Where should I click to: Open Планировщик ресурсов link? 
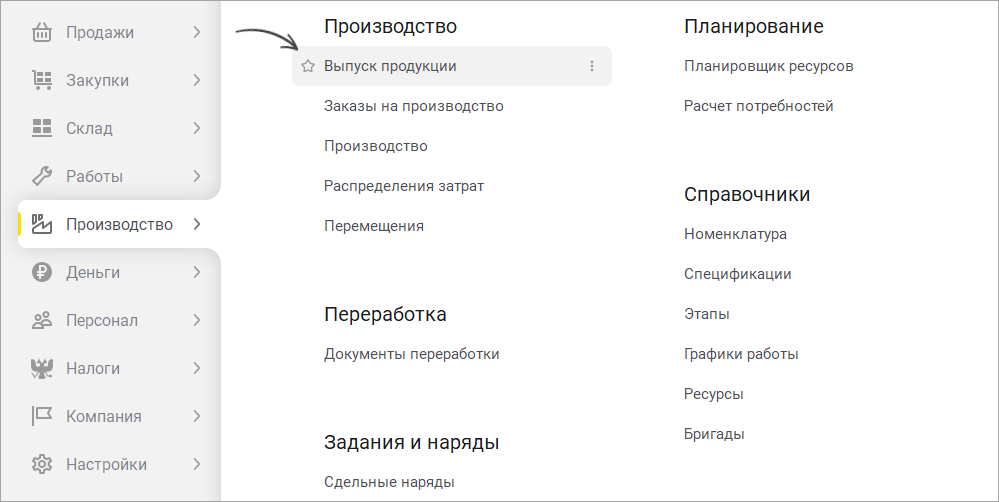[x=768, y=66]
